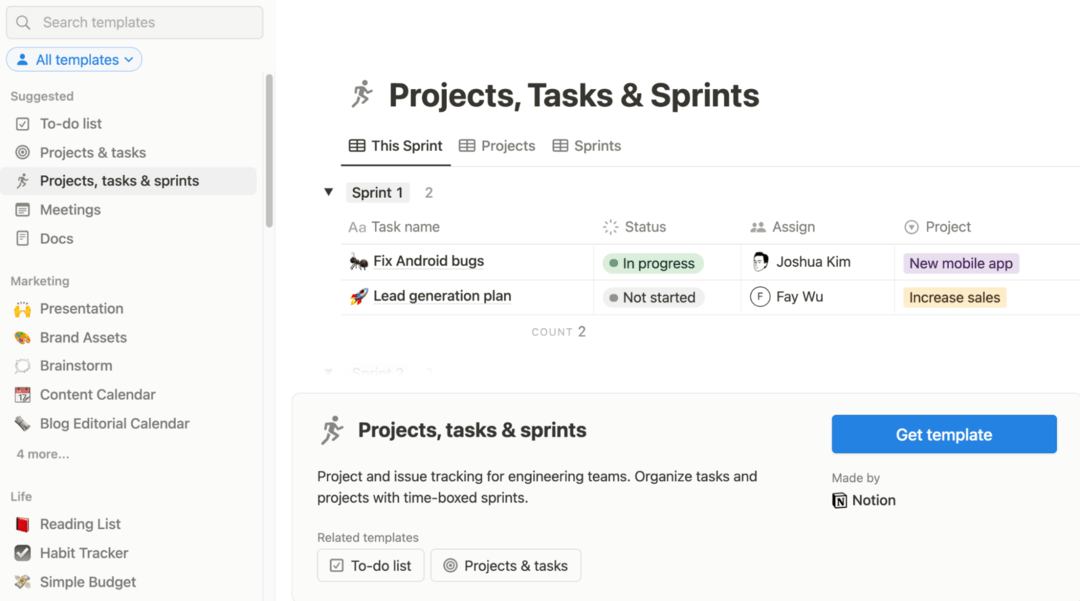Click the Content Calendar icon in sidebar

pyautogui.click(x=22, y=395)
